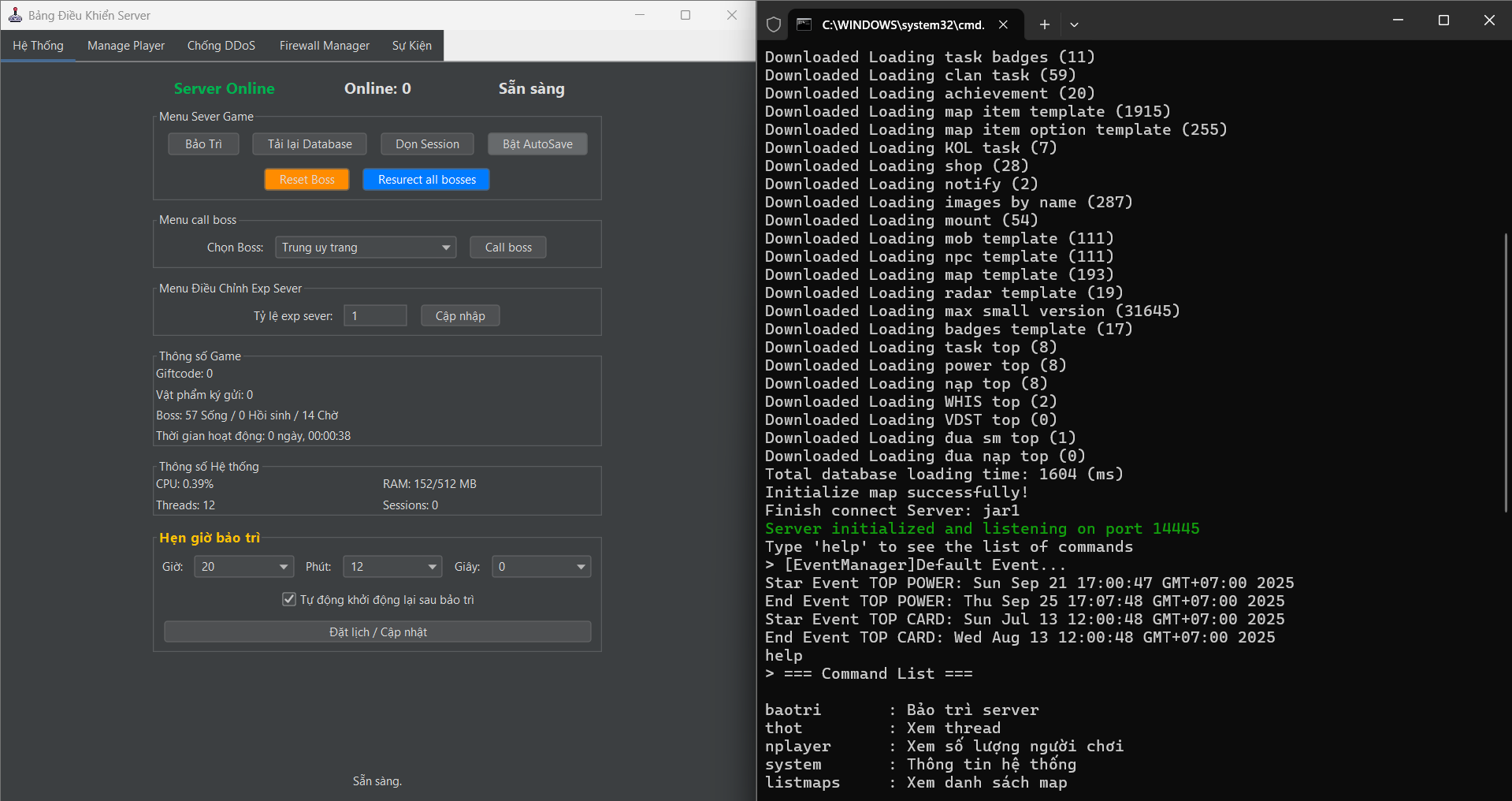The width and height of the screenshot is (1512, 801).
Task: Minimize the Bảng Điều Khiển Server window
Action: (x=640, y=15)
